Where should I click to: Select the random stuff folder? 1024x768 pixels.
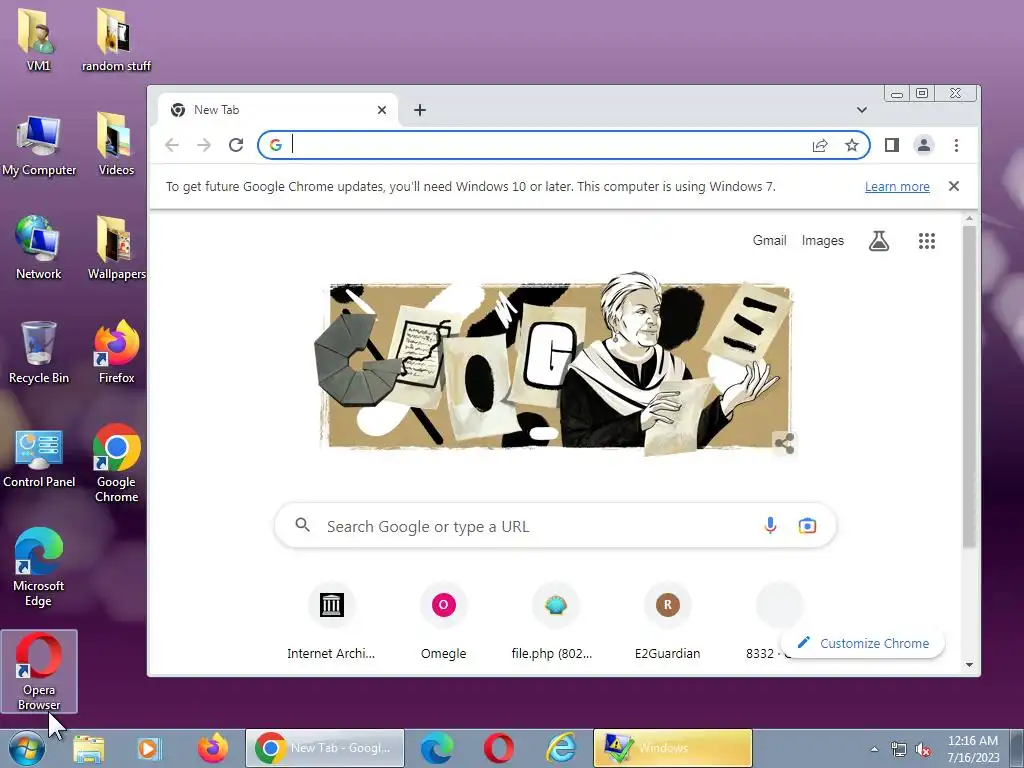tap(116, 39)
